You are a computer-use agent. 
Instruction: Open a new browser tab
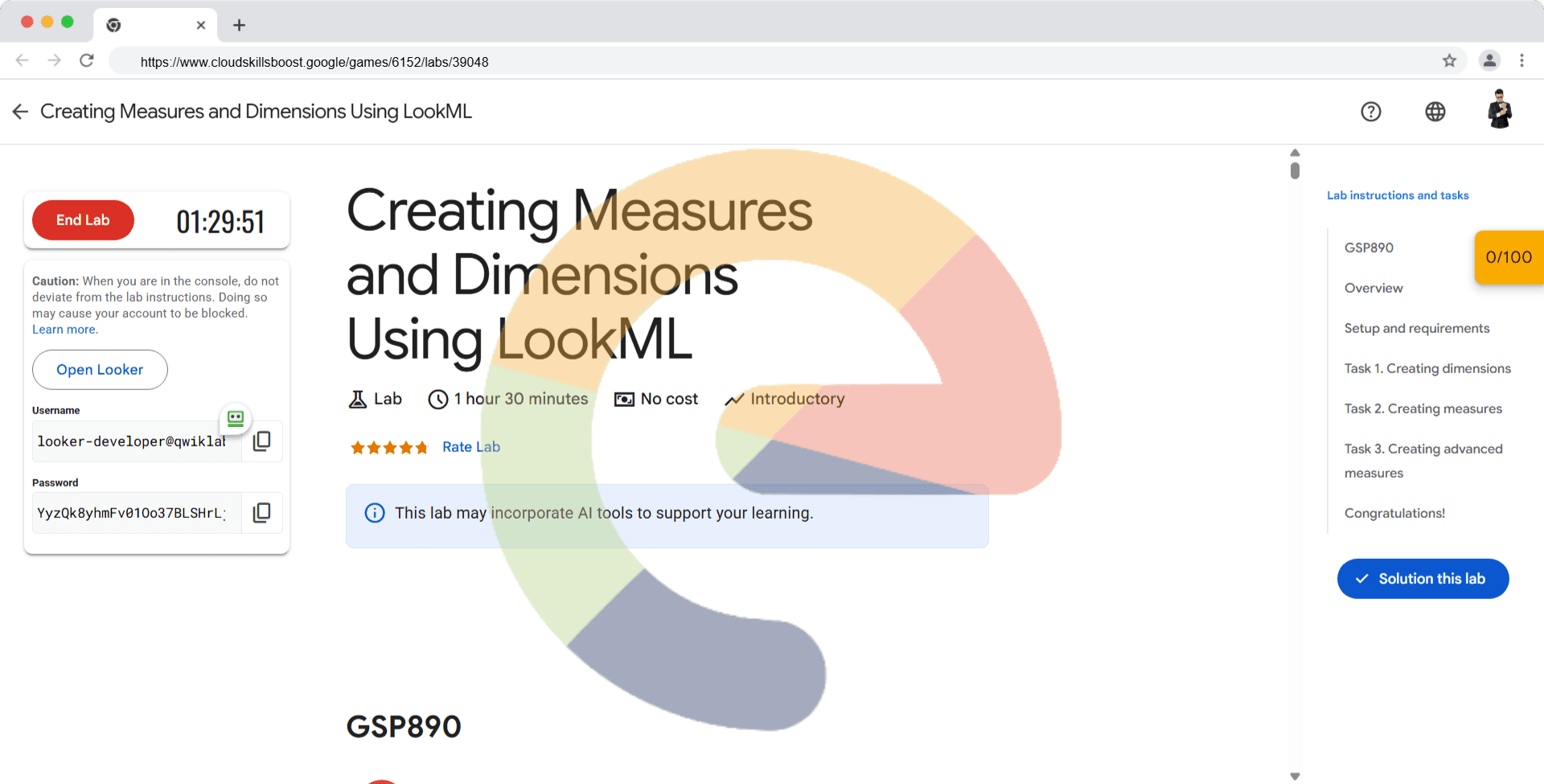[x=239, y=25]
